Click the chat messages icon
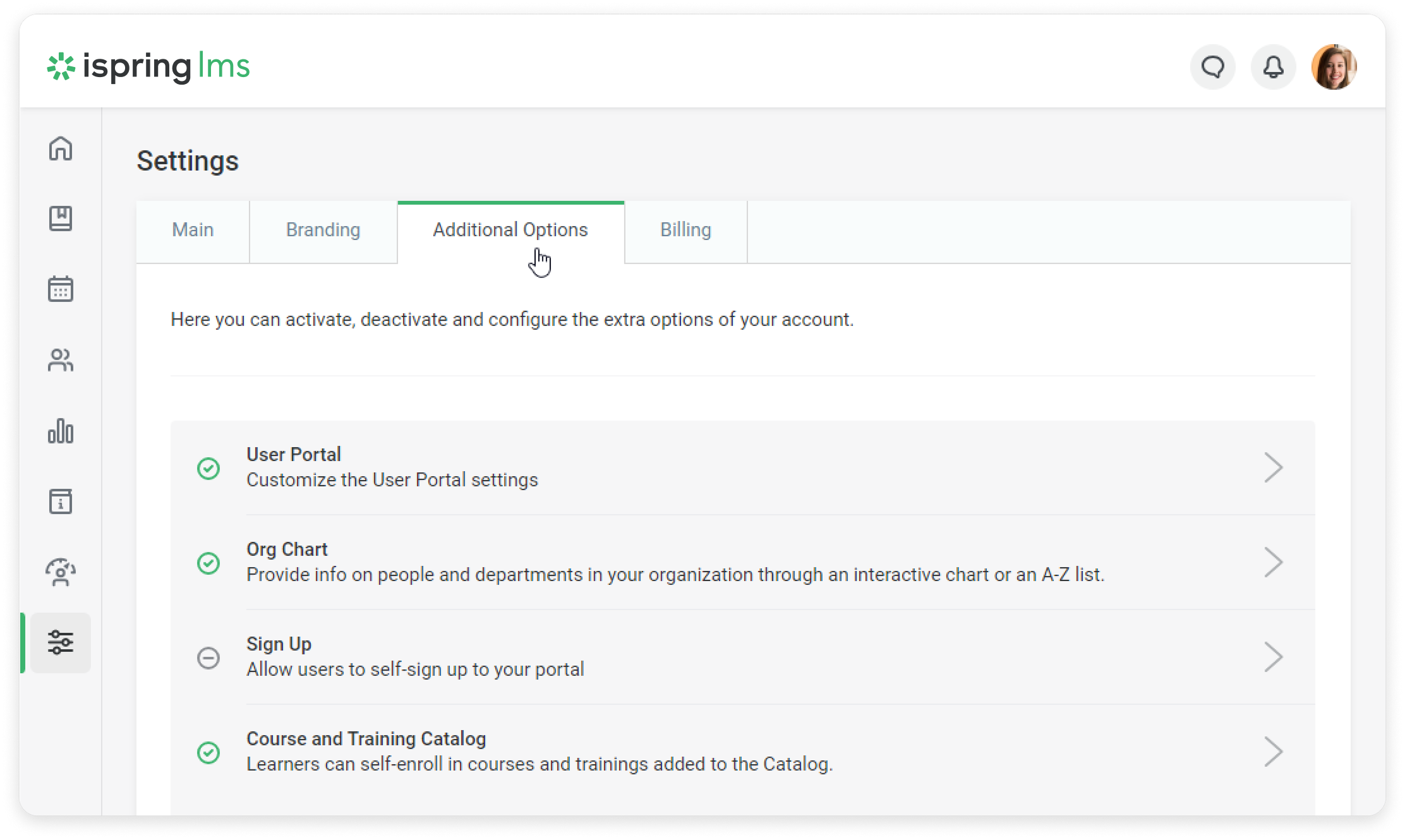Image resolution: width=1405 pixels, height=840 pixels. click(1212, 67)
